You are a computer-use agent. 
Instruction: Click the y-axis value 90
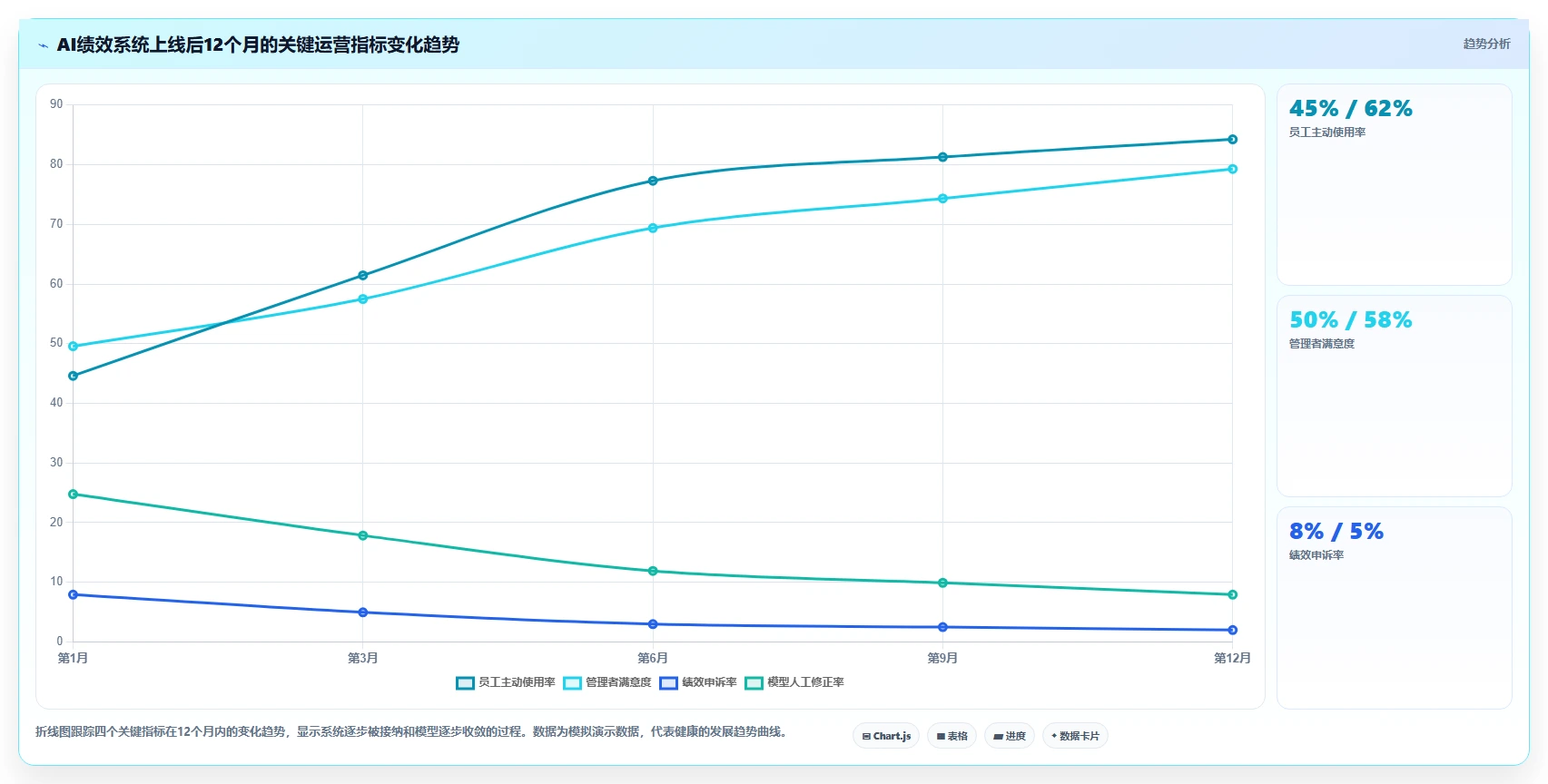56,104
